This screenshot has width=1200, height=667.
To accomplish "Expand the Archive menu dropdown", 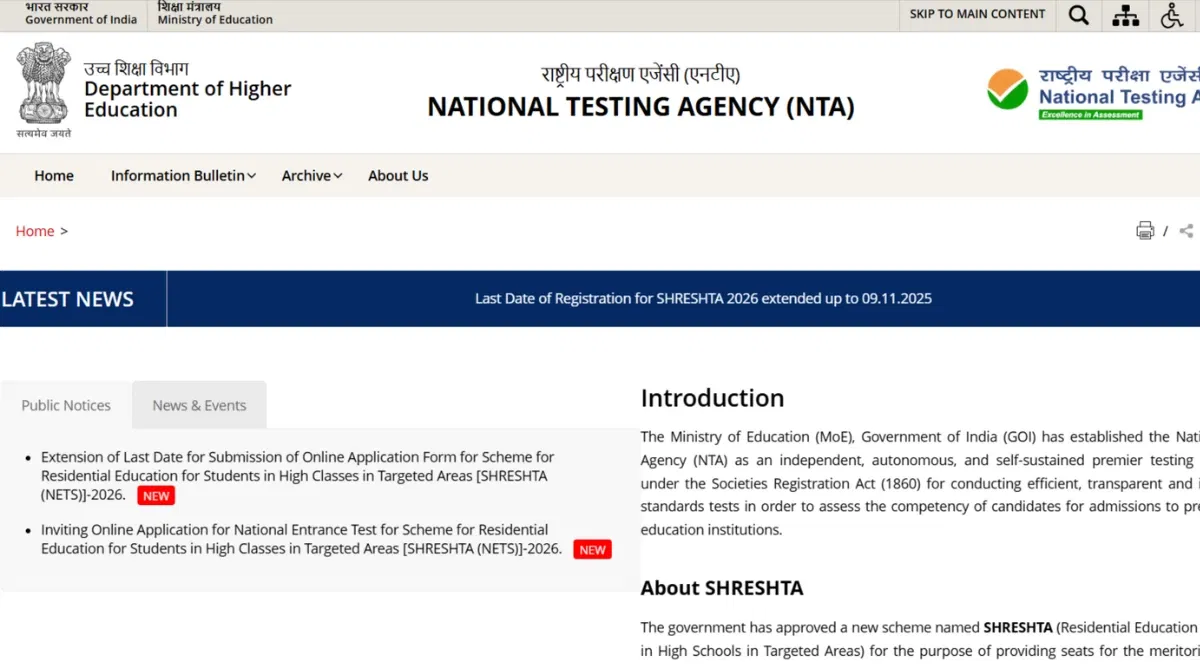I will (x=311, y=176).
